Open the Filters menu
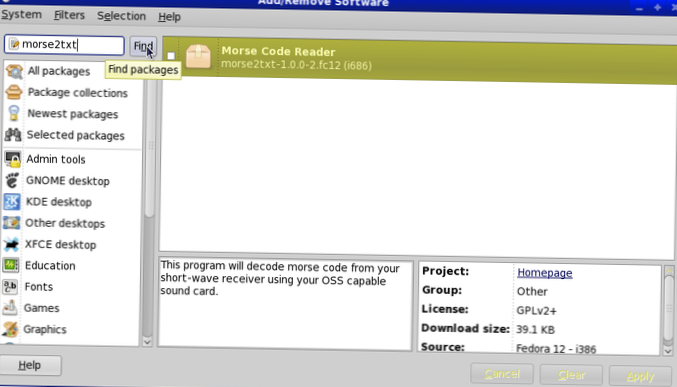The image size is (677, 387). pos(69,15)
